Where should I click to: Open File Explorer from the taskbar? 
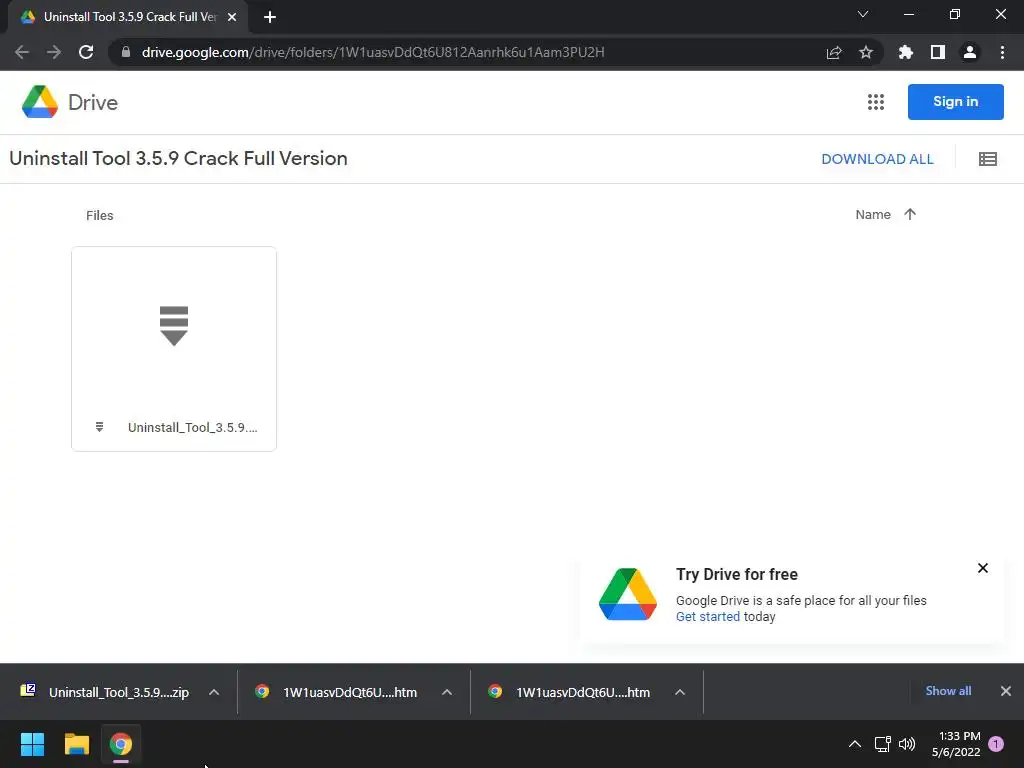(76, 744)
